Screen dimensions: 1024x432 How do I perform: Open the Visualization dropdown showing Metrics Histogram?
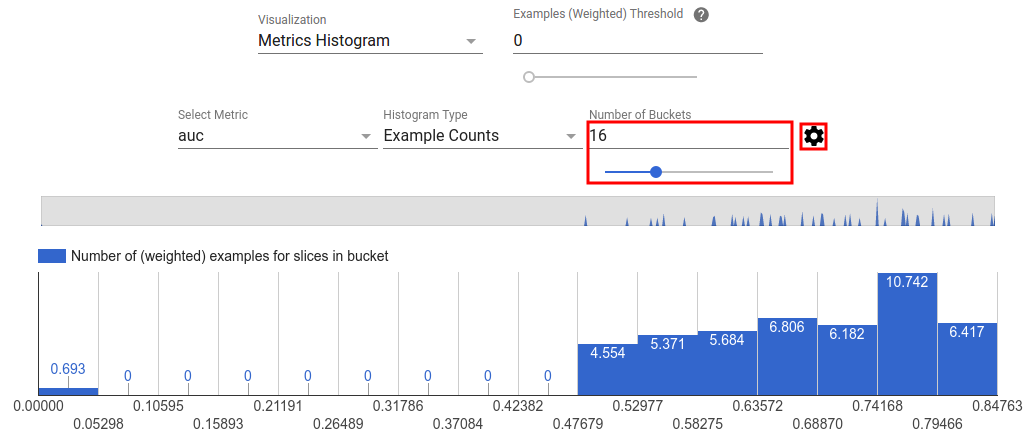(x=369, y=41)
